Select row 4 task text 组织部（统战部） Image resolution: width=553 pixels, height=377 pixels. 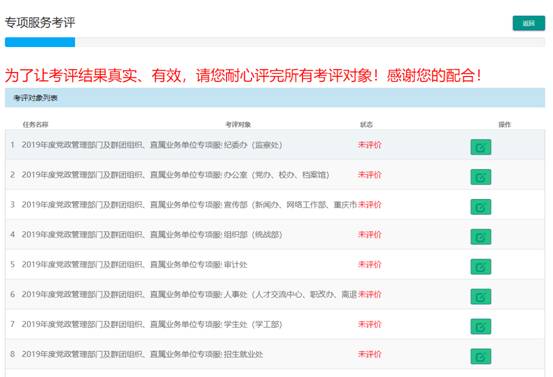[x=152, y=235]
